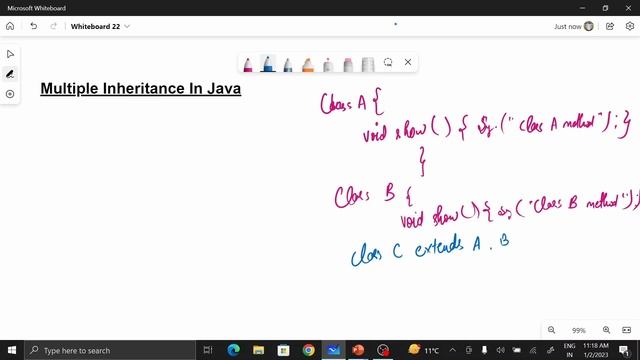640x360 pixels.
Task: Restore down the Whiteboard window
Action: pyautogui.click(x=605, y=8)
